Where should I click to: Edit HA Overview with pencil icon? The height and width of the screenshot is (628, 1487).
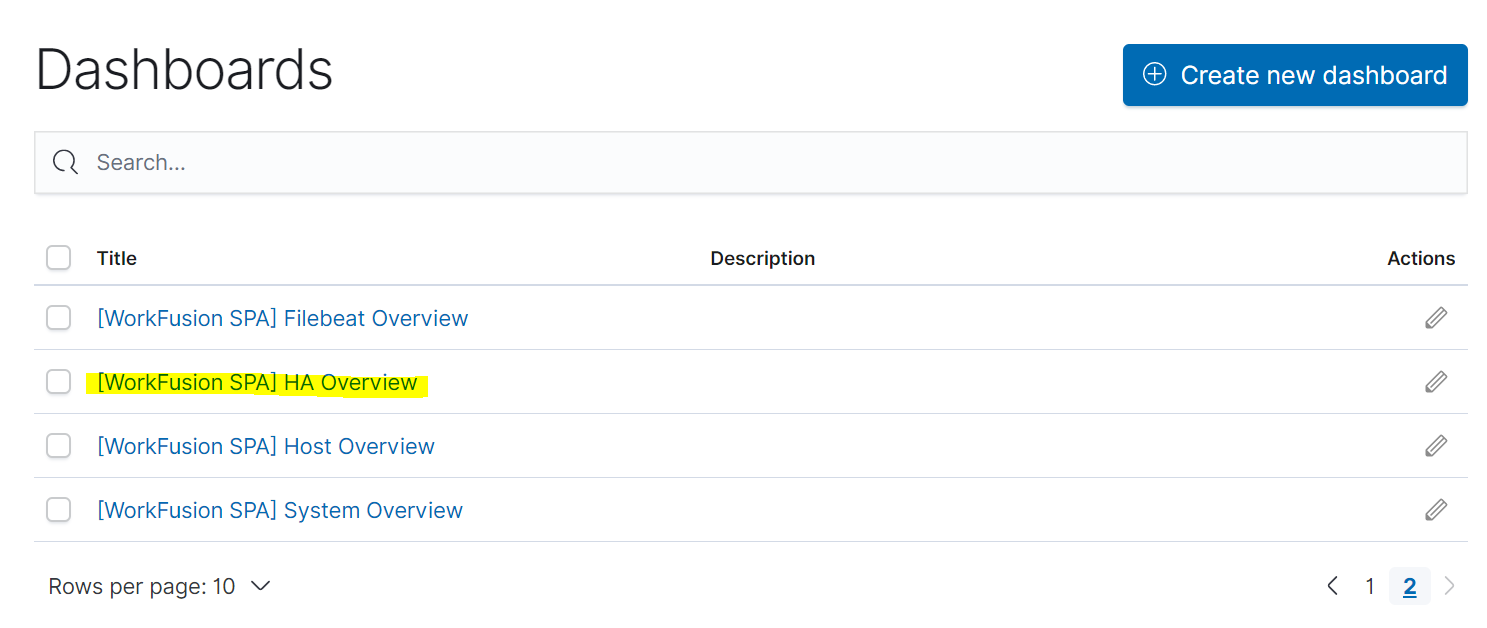(1436, 382)
